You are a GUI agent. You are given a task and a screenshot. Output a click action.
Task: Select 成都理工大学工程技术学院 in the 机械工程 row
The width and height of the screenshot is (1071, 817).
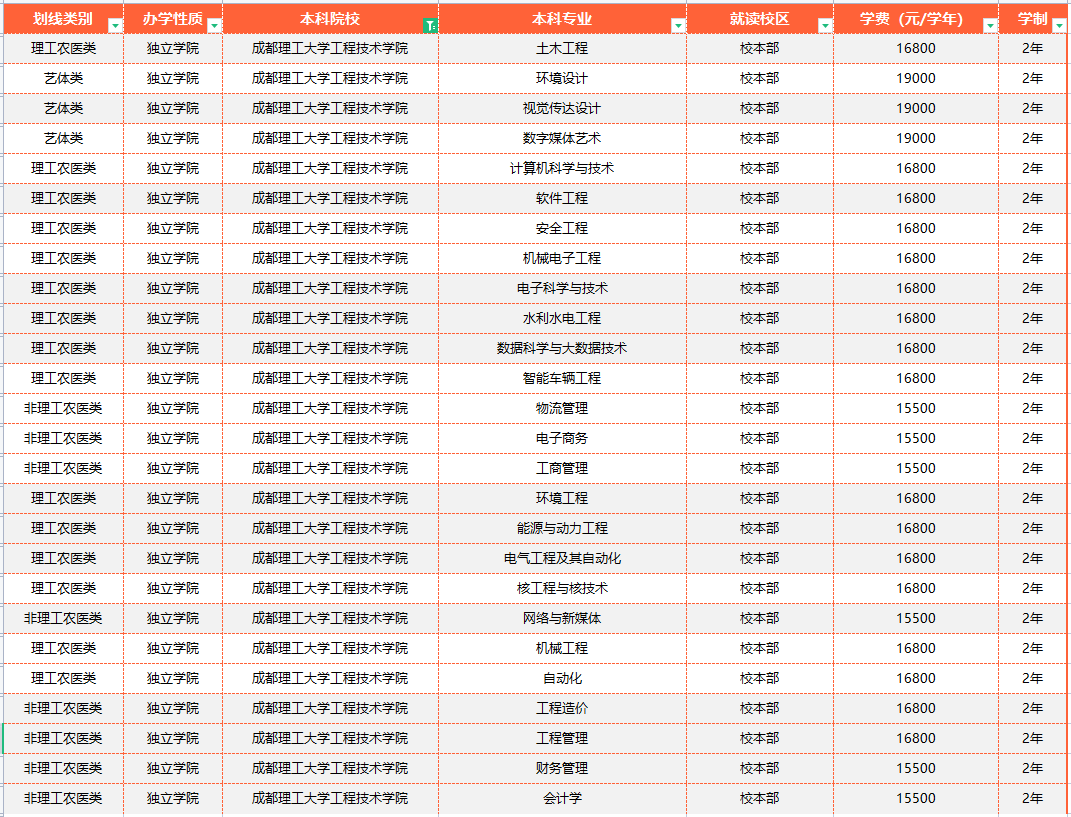(x=330, y=649)
